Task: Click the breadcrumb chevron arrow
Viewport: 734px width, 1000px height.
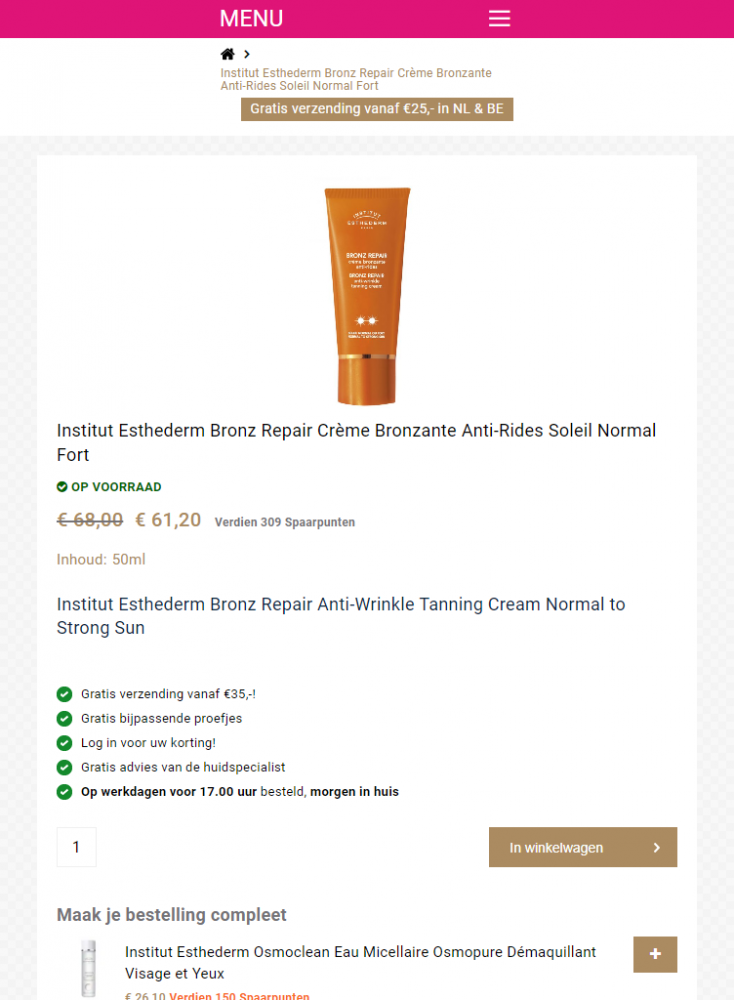Action: coord(247,54)
